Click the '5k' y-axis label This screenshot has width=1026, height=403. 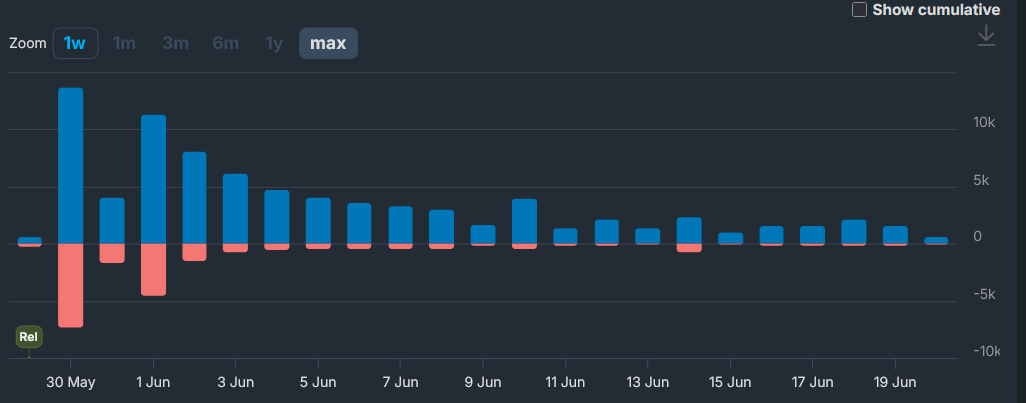click(981, 180)
